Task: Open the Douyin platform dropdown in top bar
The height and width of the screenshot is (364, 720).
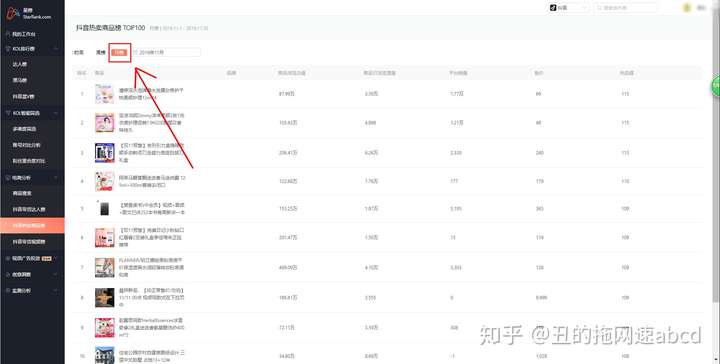Action: (x=568, y=8)
